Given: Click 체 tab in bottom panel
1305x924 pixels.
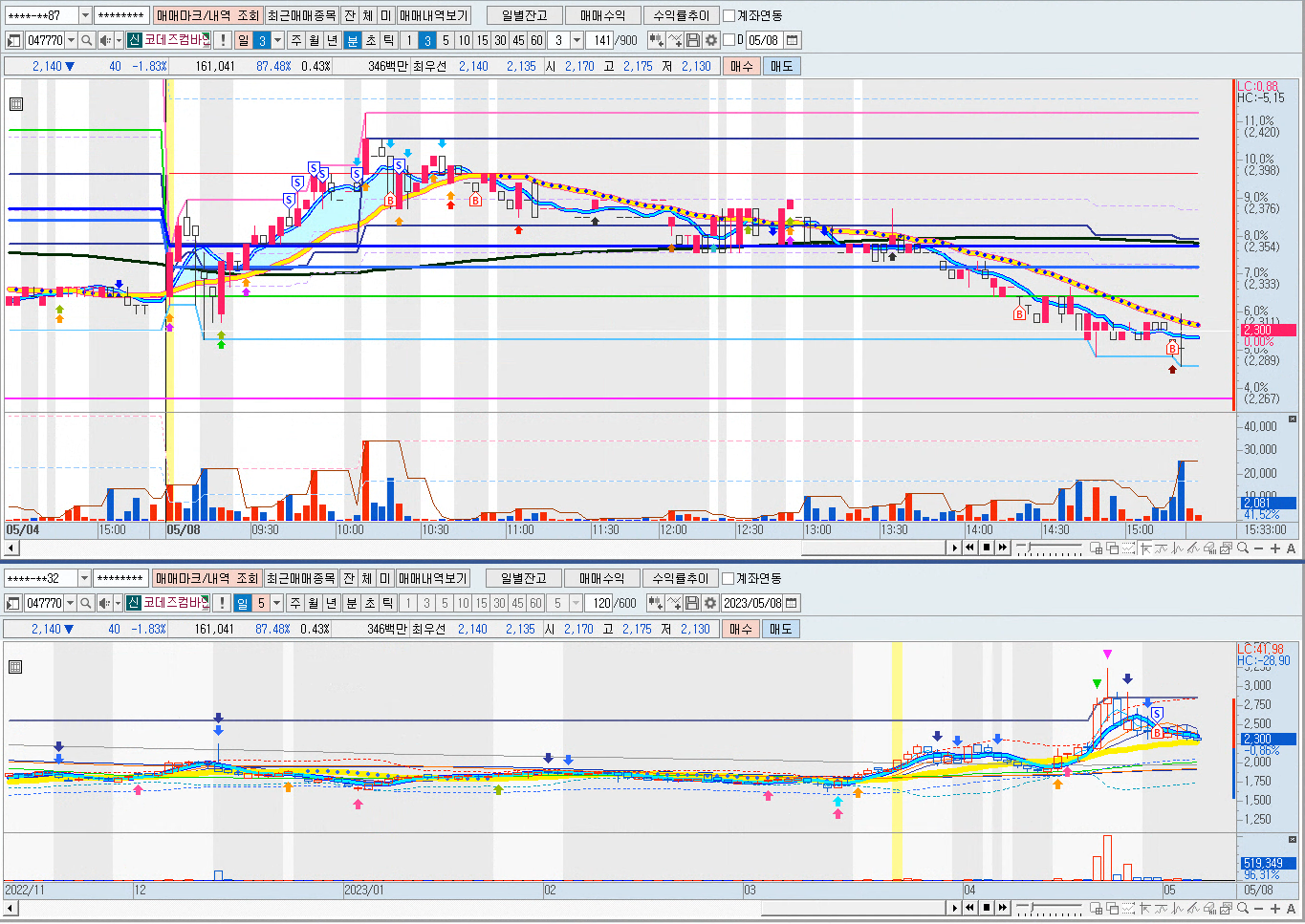Looking at the screenshot, I should point(367,578).
